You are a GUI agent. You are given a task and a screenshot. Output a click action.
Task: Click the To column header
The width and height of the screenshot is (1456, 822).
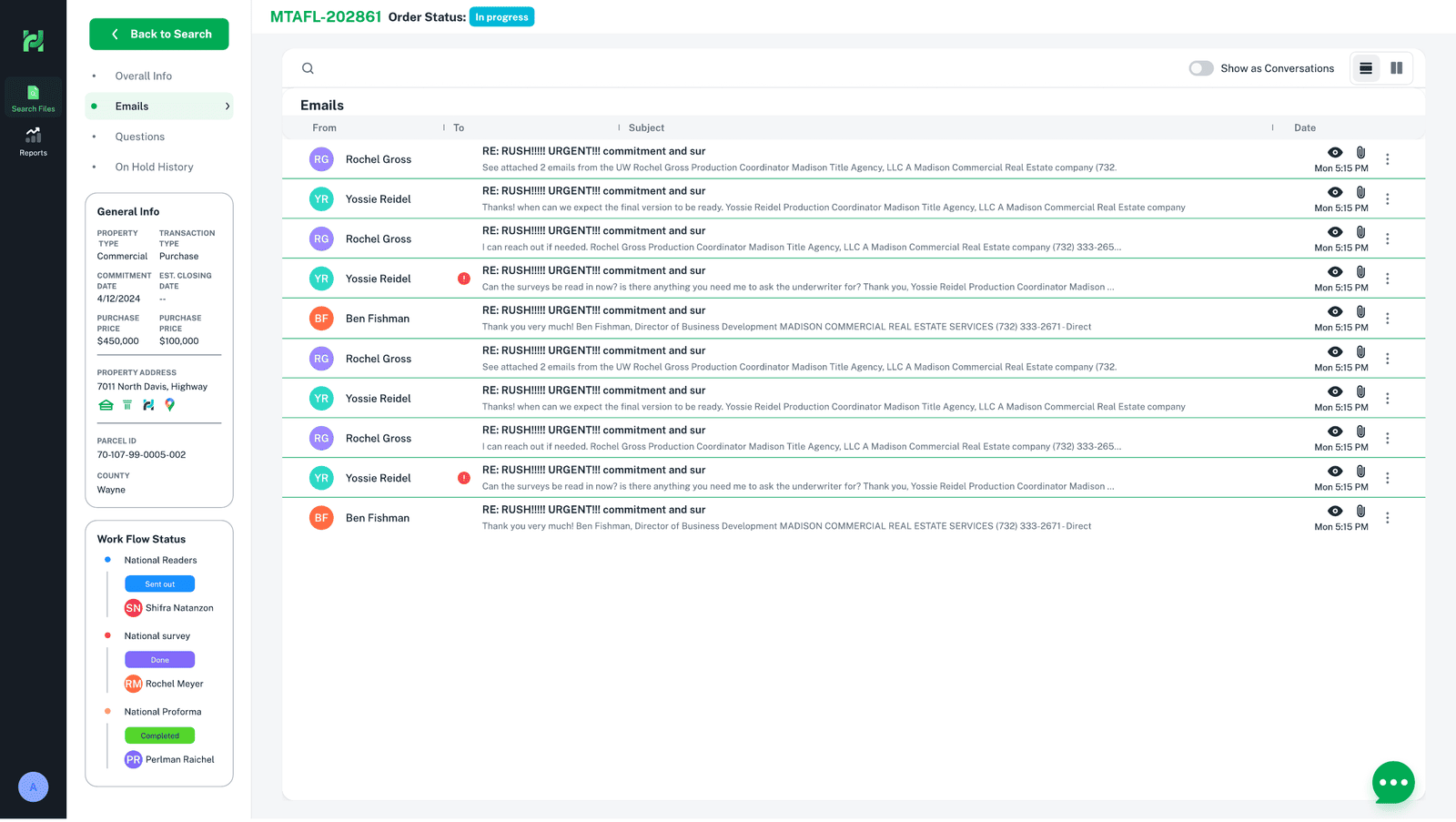[459, 128]
